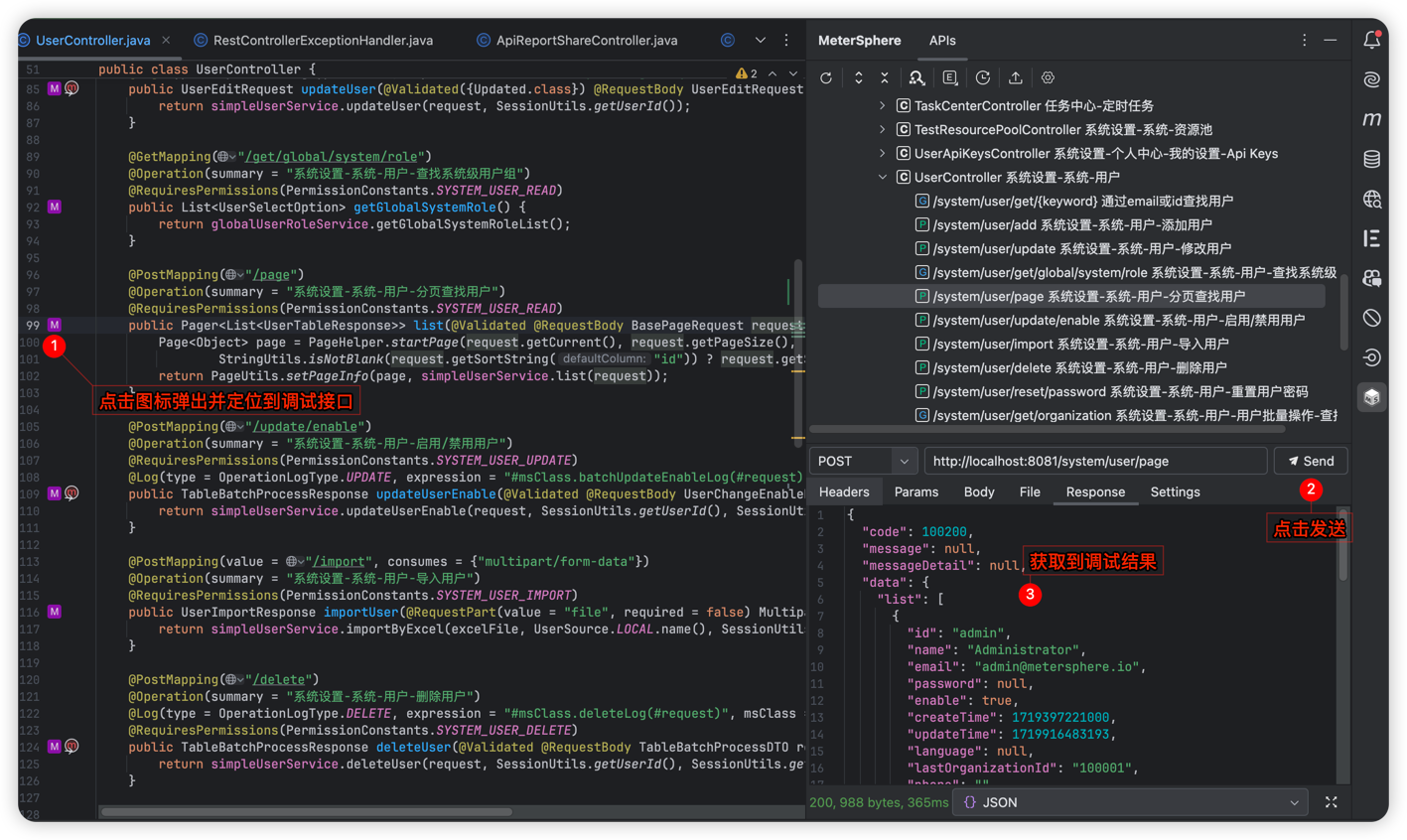1407x840 pixels.
Task: Collapse all nodes in API tree
Action: tap(885, 77)
